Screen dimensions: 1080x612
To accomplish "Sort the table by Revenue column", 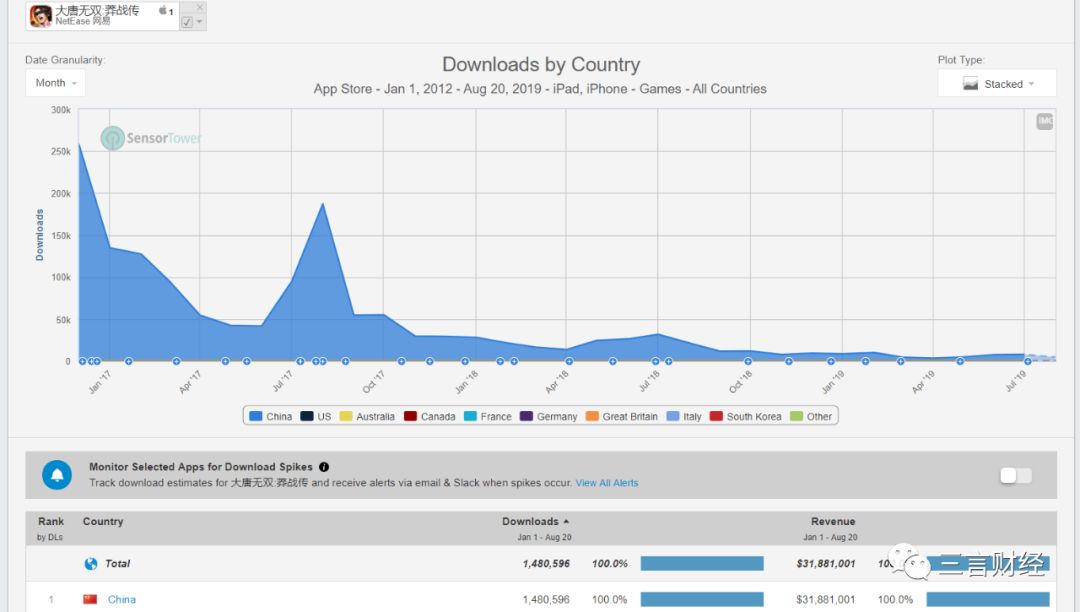I will coord(833,521).
